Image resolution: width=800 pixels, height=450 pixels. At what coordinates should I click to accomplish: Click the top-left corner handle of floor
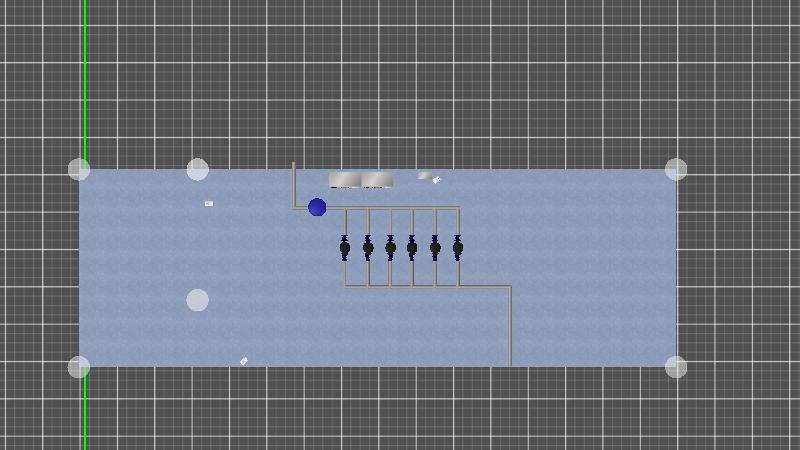click(x=79, y=169)
